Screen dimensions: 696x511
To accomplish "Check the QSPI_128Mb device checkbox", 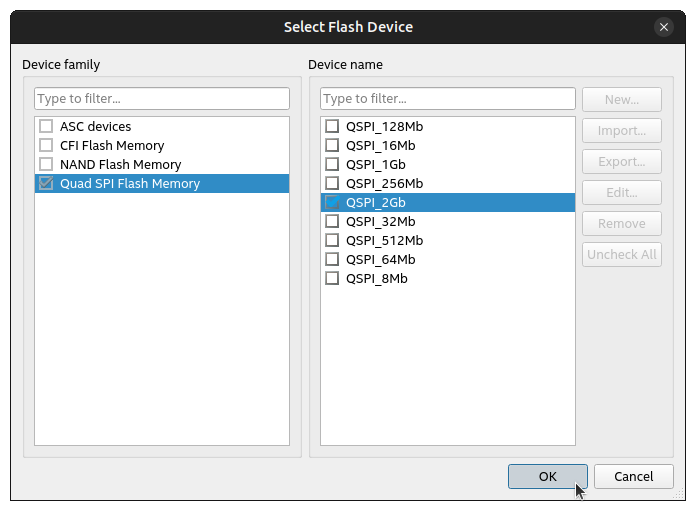I will pyautogui.click(x=333, y=127).
